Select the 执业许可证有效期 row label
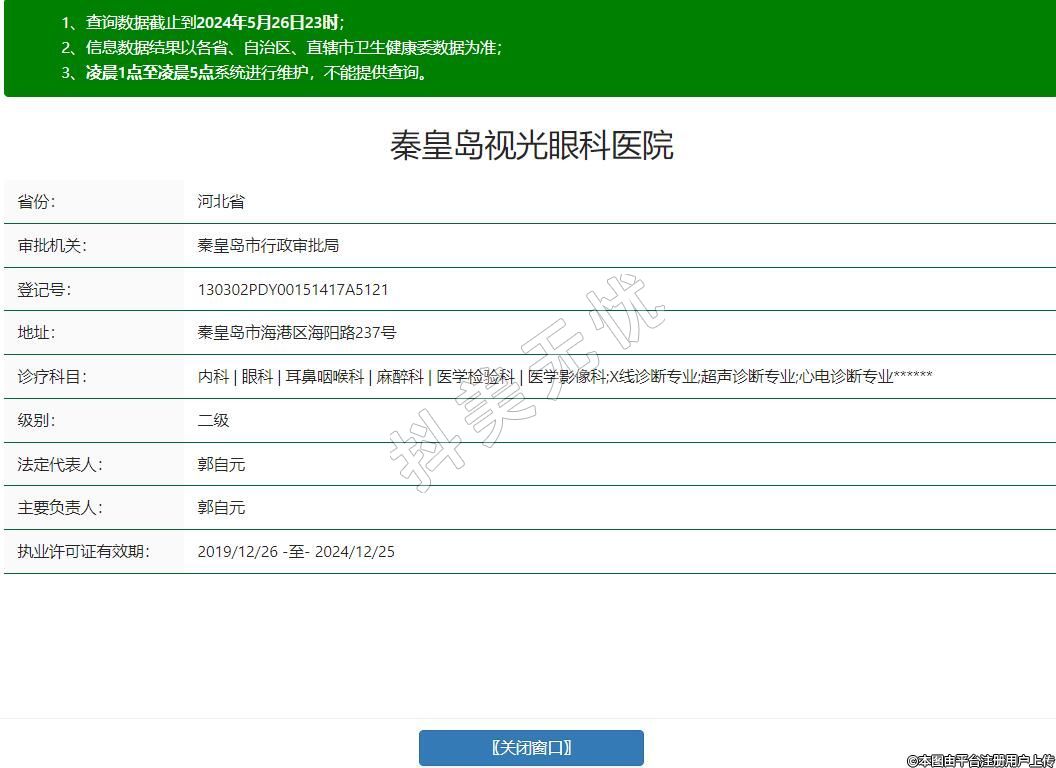This screenshot has width=1056, height=768. coord(83,552)
